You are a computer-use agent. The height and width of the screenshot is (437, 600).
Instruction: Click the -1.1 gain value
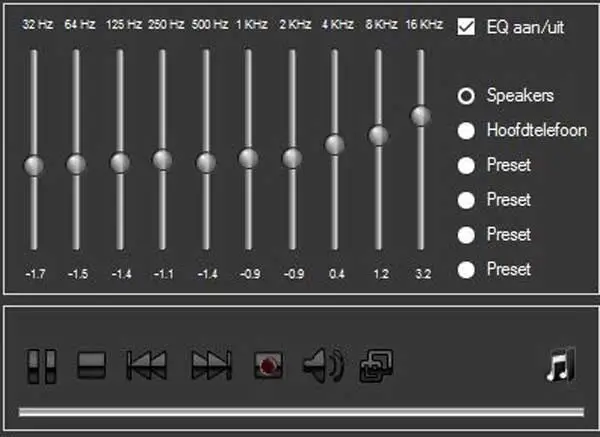tap(163, 274)
